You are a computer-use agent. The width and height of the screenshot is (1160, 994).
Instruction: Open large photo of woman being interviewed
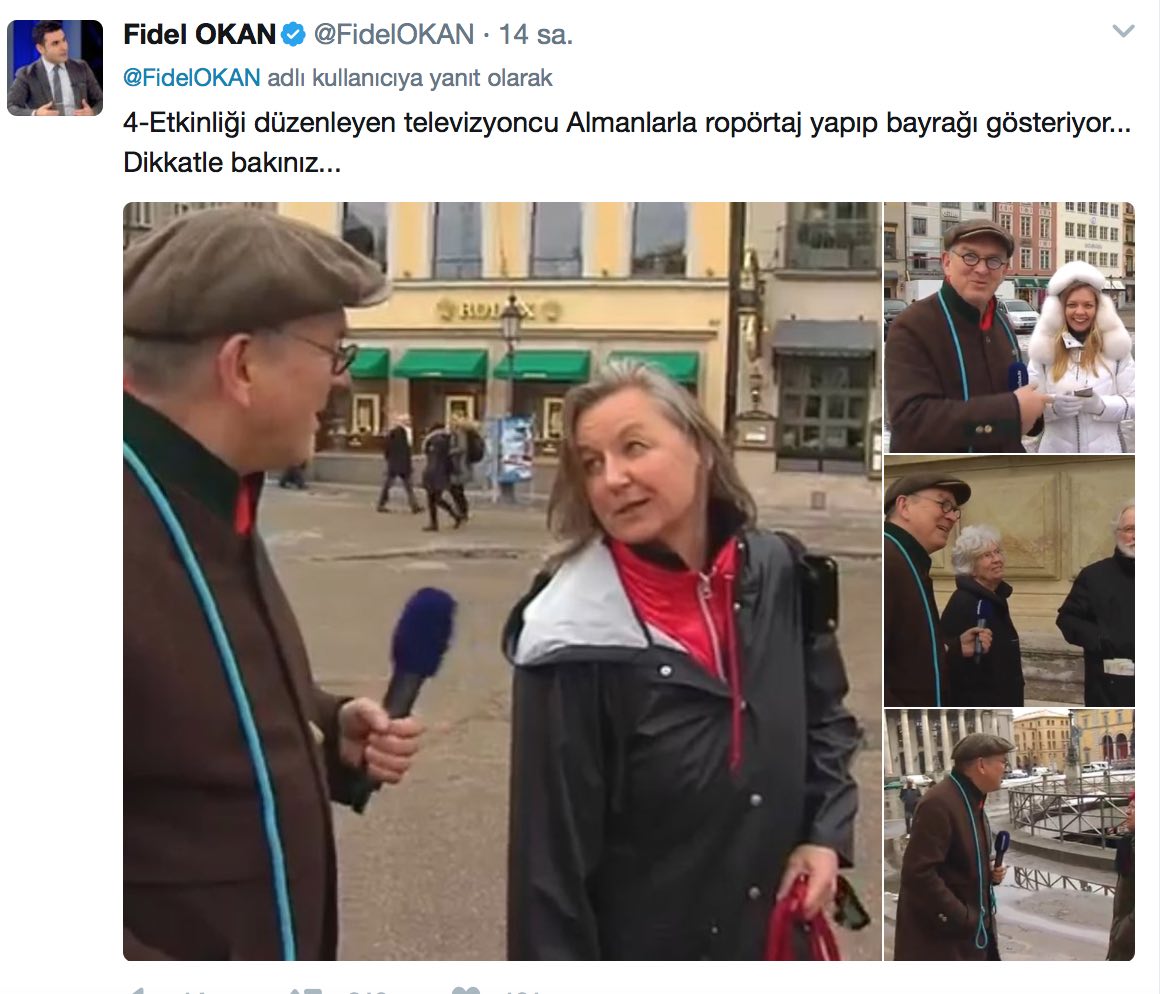502,581
